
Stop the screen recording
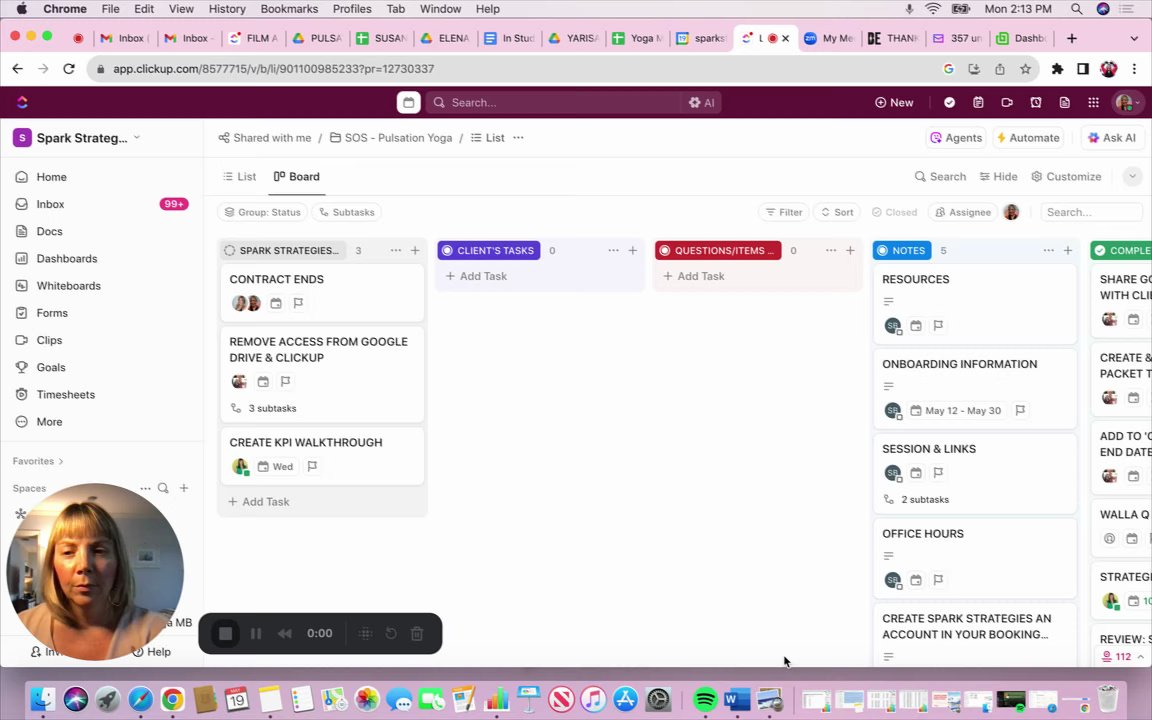coord(226,633)
